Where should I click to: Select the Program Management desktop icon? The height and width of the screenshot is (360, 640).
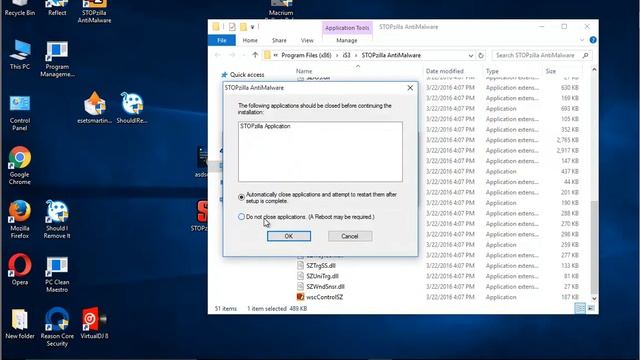click(57, 59)
